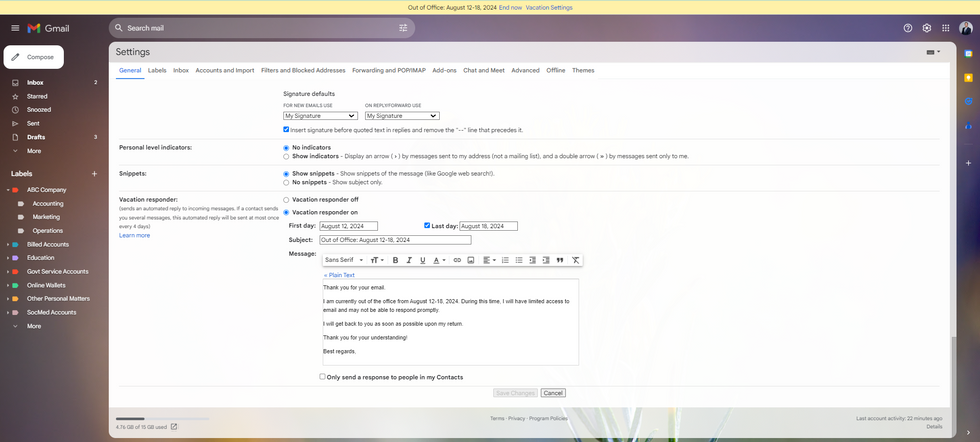Check Only send response to Contacts
Image resolution: width=980 pixels, height=442 pixels.
click(x=322, y=376)
